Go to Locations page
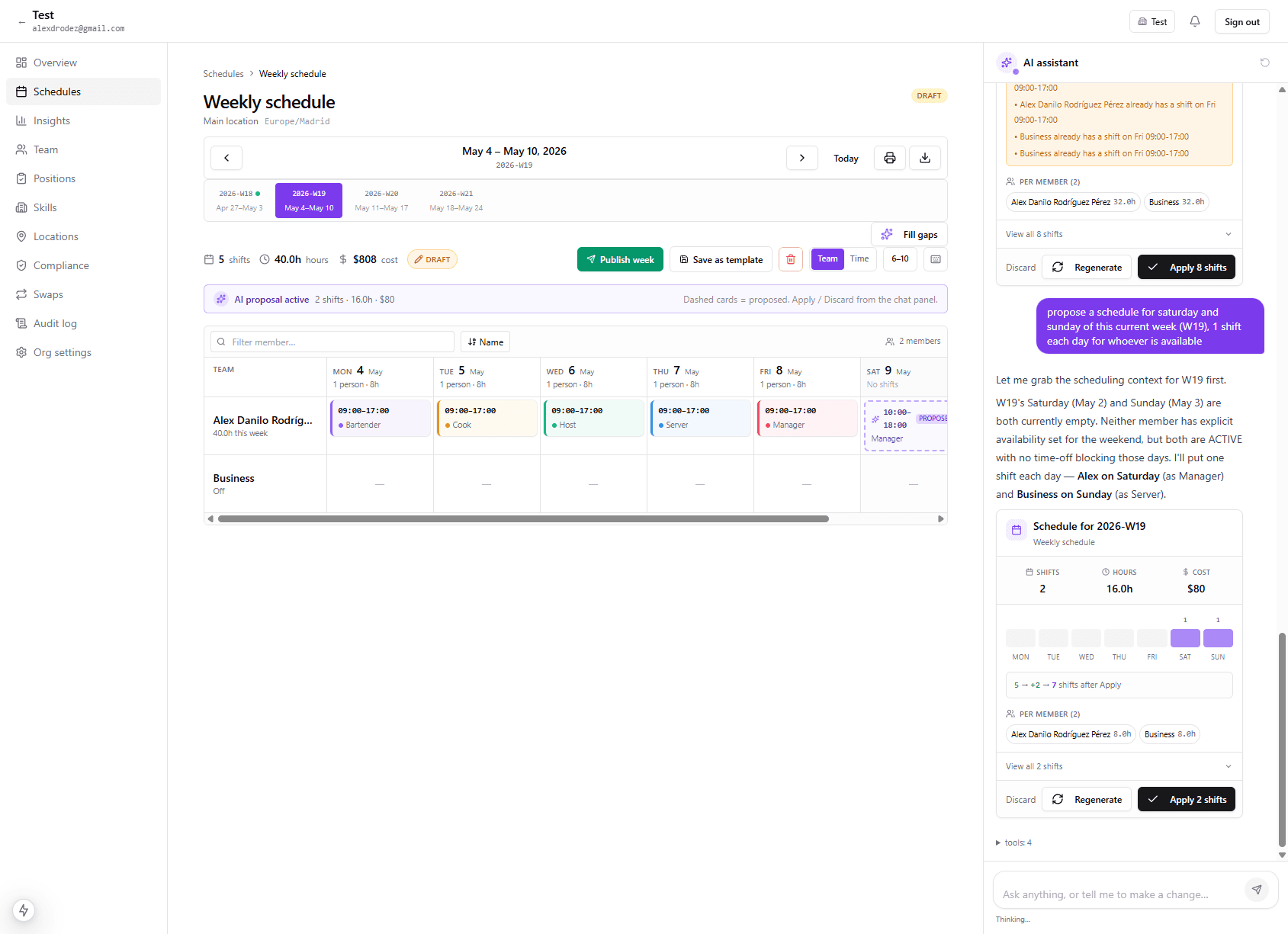This screenshot has width=1288, height=934. pos(83,236)
